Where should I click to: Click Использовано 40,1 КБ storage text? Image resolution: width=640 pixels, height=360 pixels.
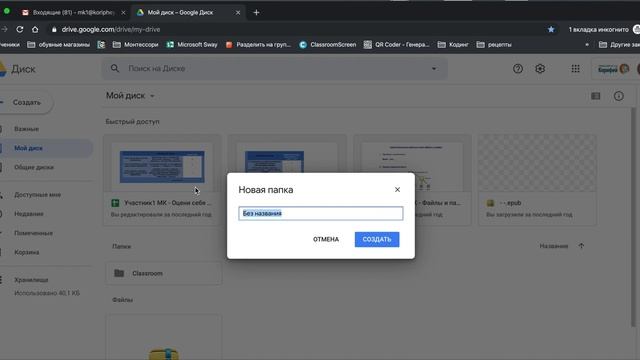47,293
